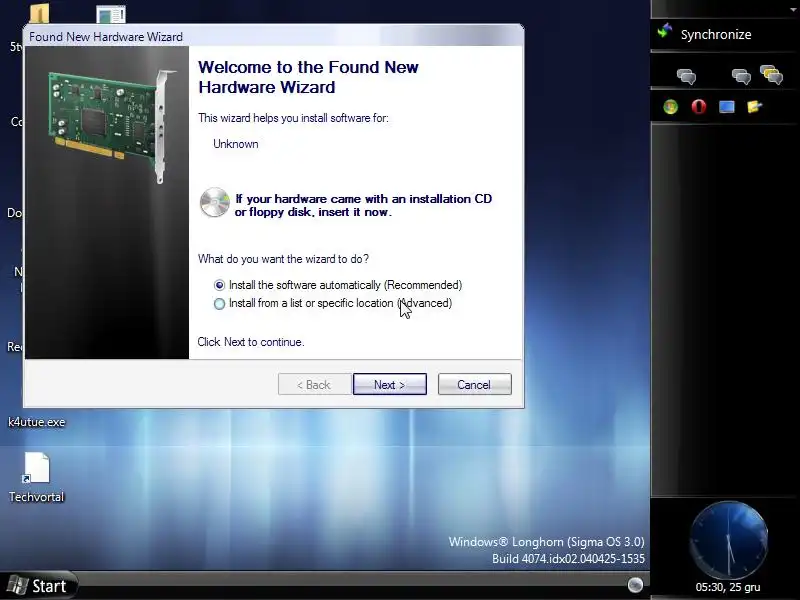800x600 pixels.
Task: Select the yellow folder icon above the wizard
Action: tap(39, 13)
